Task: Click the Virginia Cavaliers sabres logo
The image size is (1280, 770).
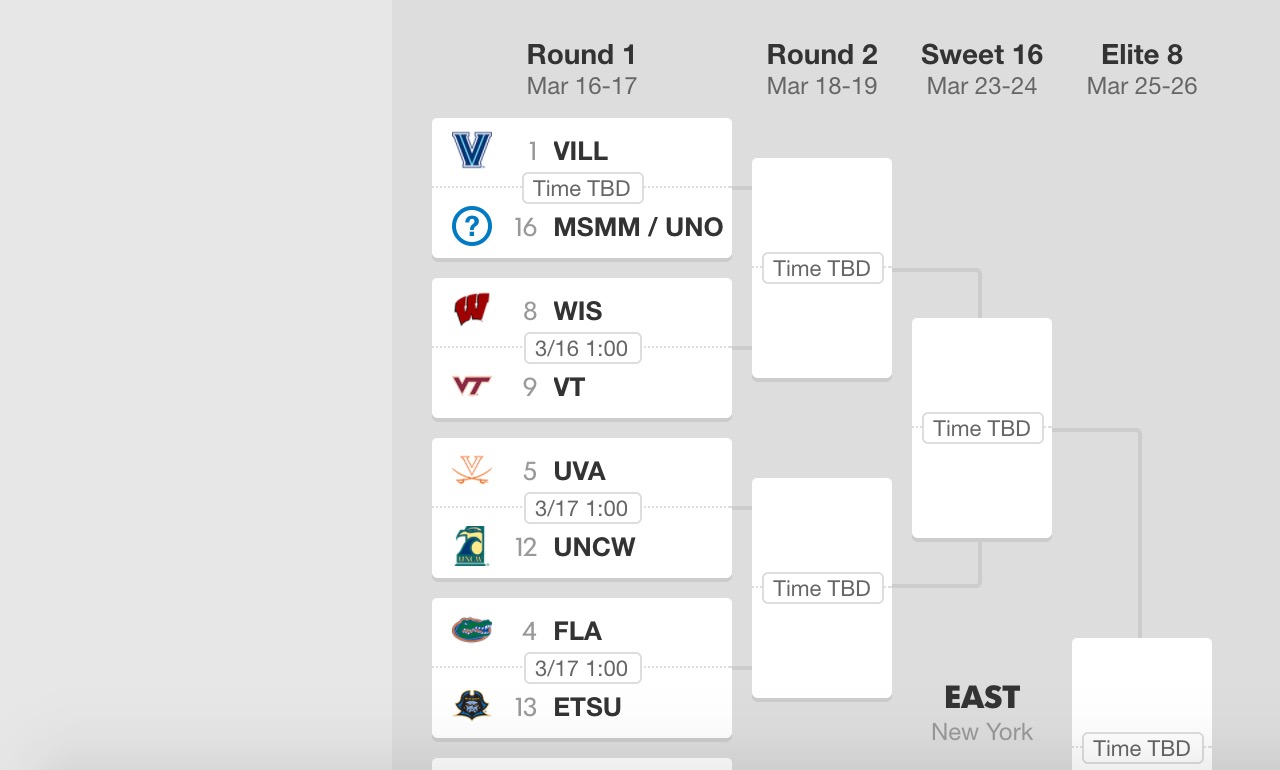Action: pos(472,470)
